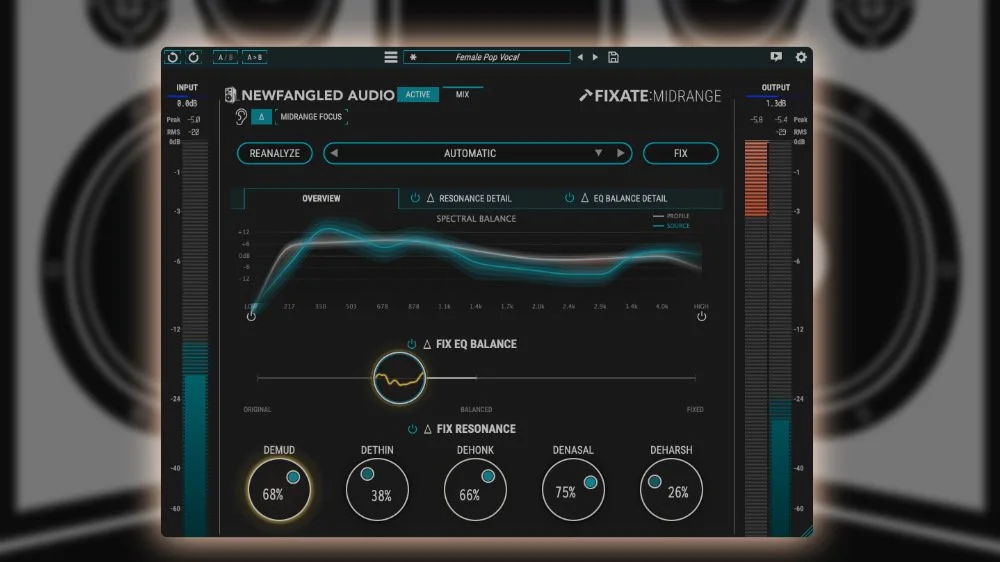Click the DEHARSH knob at 26%
Image resolution: width=1000 pixels, height=562 pixels.
[x=671, y=490]
